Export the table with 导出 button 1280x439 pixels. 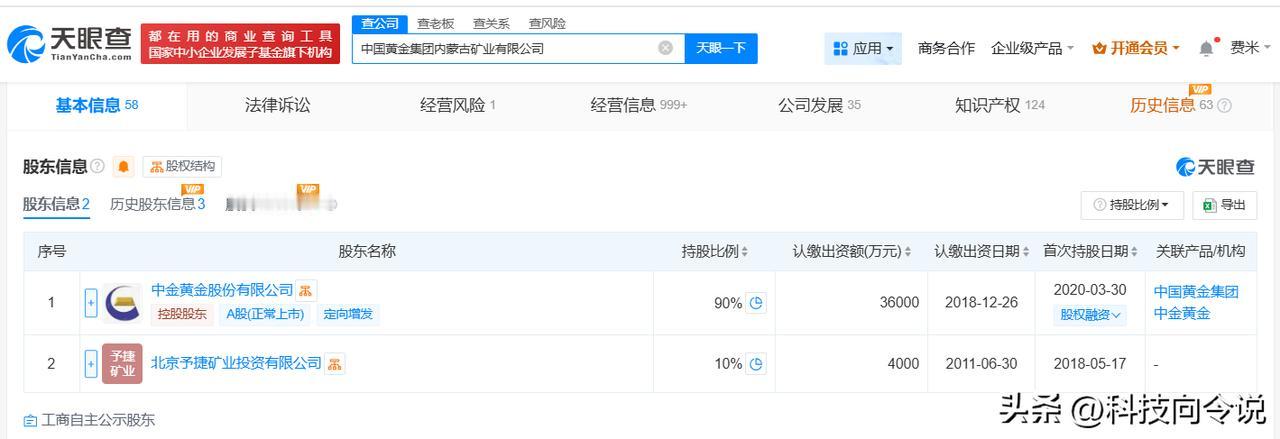[1224, 205]
